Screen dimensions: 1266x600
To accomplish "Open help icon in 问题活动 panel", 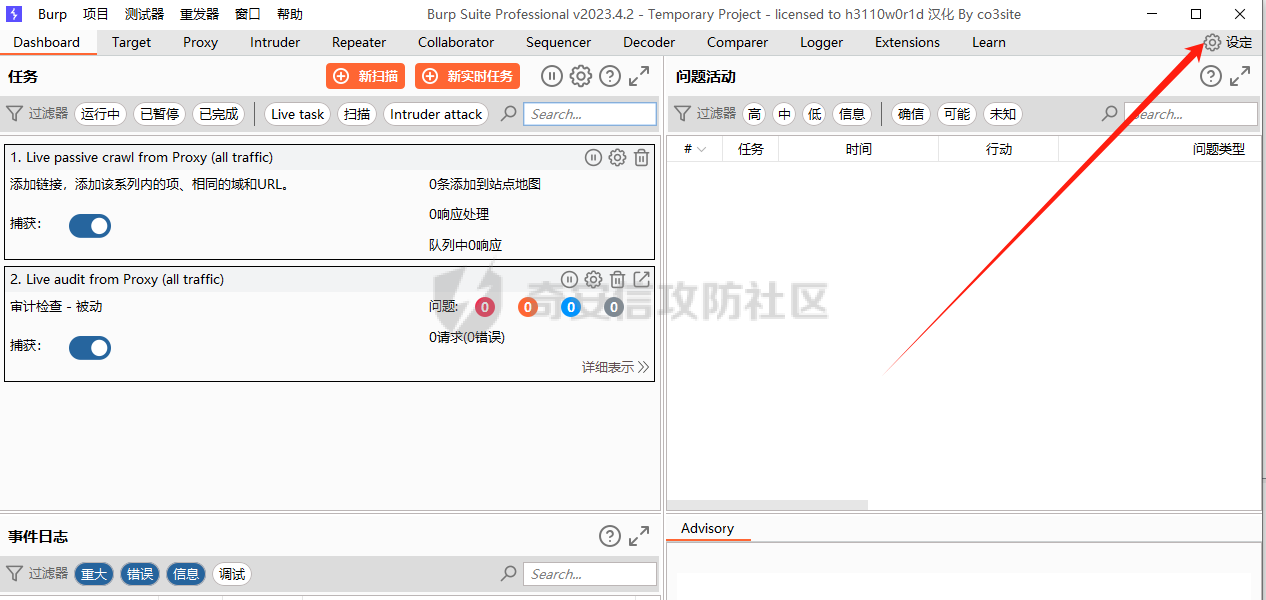I will 1211,76.
